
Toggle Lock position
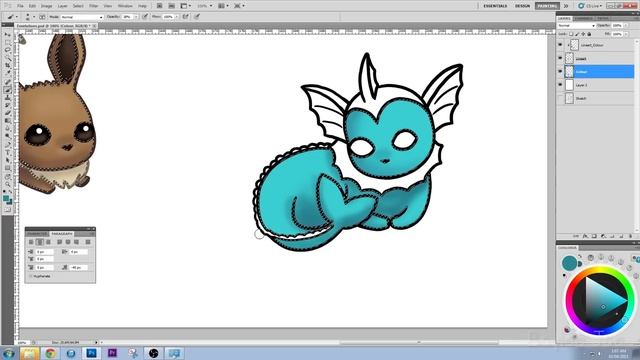pos(583,34)
